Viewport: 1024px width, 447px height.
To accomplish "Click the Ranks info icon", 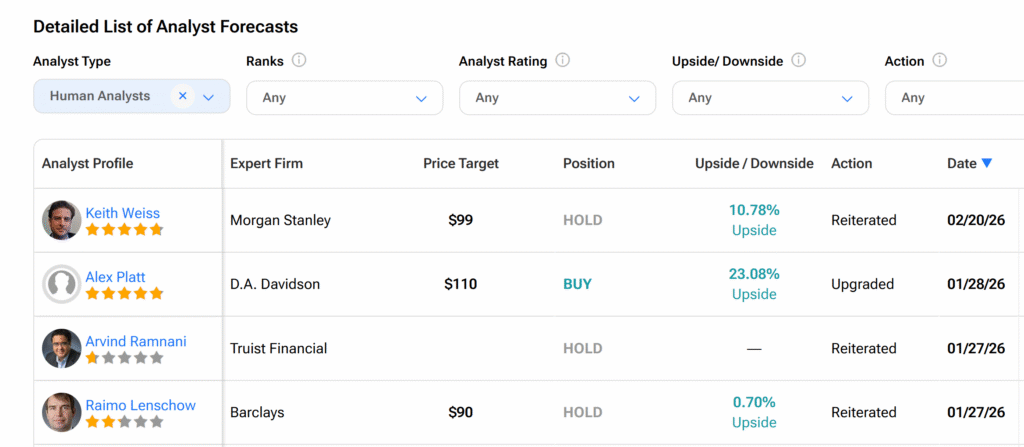I will click(299, 60).
